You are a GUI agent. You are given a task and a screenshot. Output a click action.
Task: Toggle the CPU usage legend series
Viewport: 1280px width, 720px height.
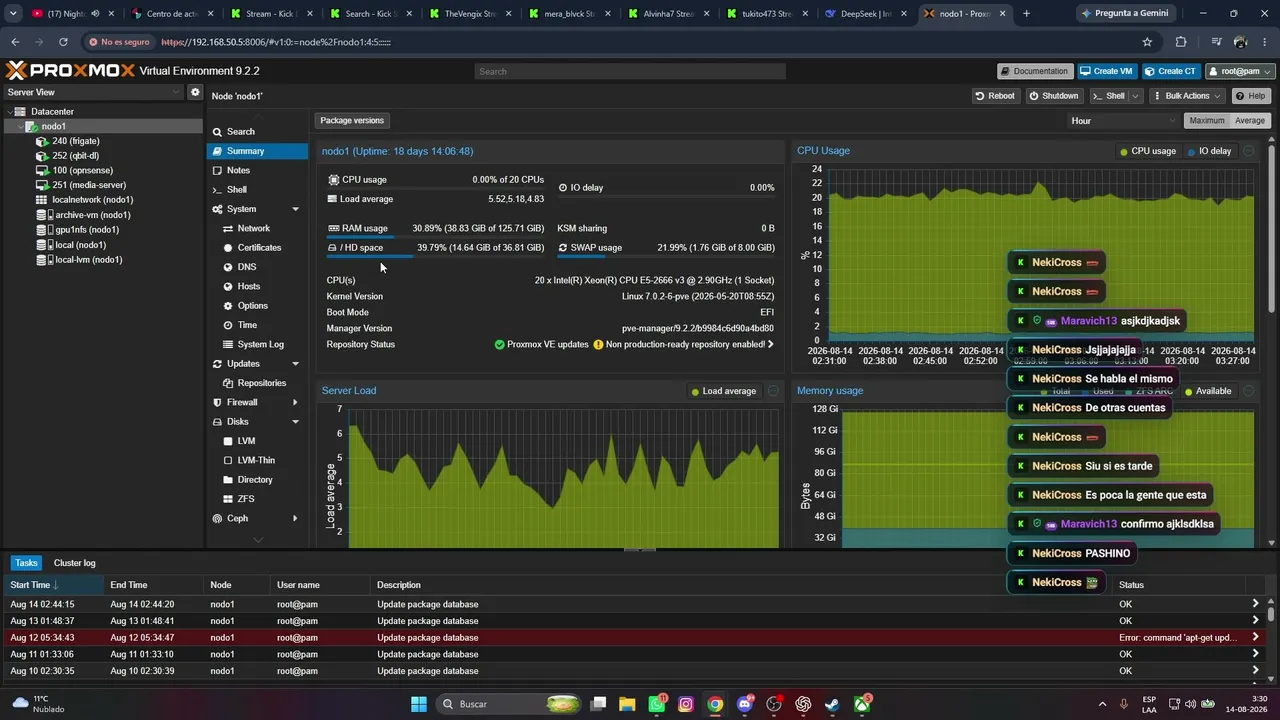click(1147, 151)
